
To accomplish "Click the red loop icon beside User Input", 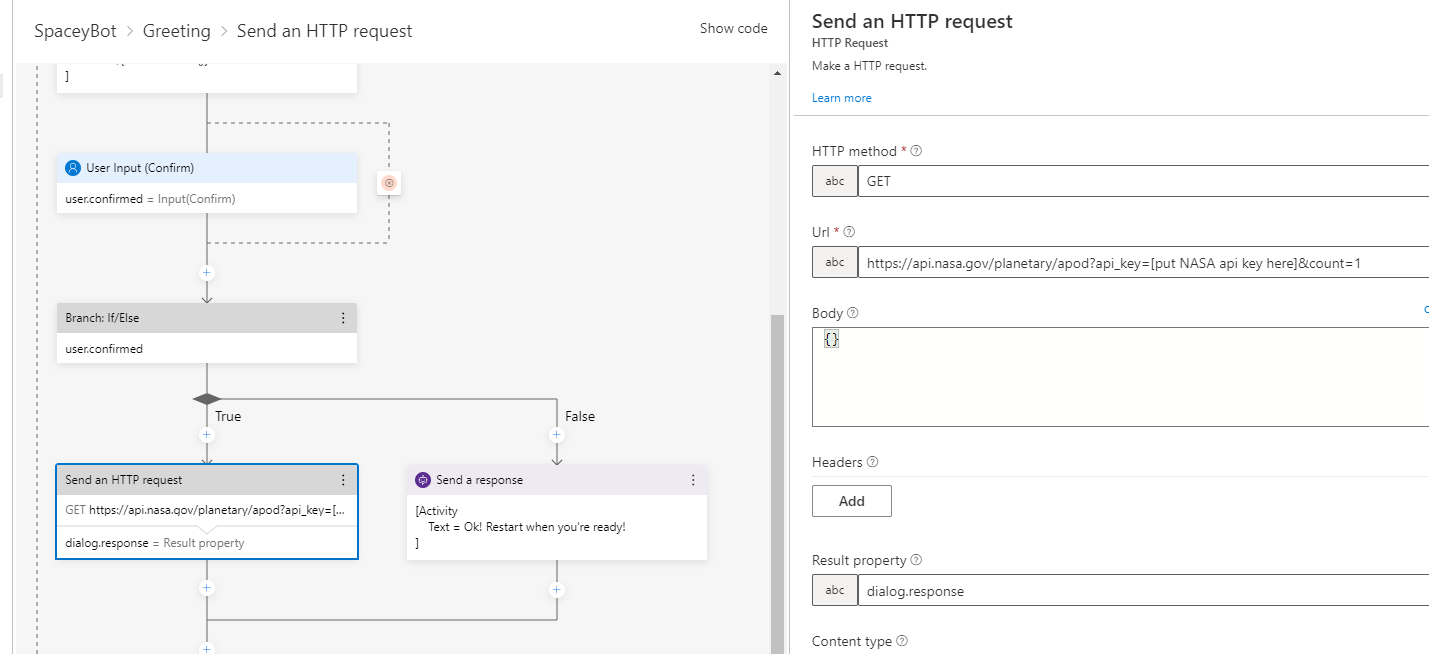I will 389,183.
